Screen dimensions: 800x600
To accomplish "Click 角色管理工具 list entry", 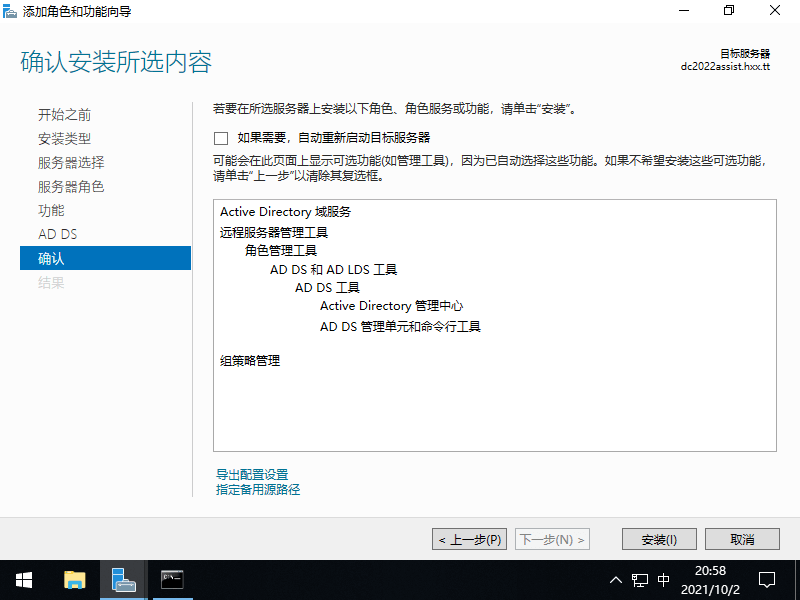I will 281,251.
